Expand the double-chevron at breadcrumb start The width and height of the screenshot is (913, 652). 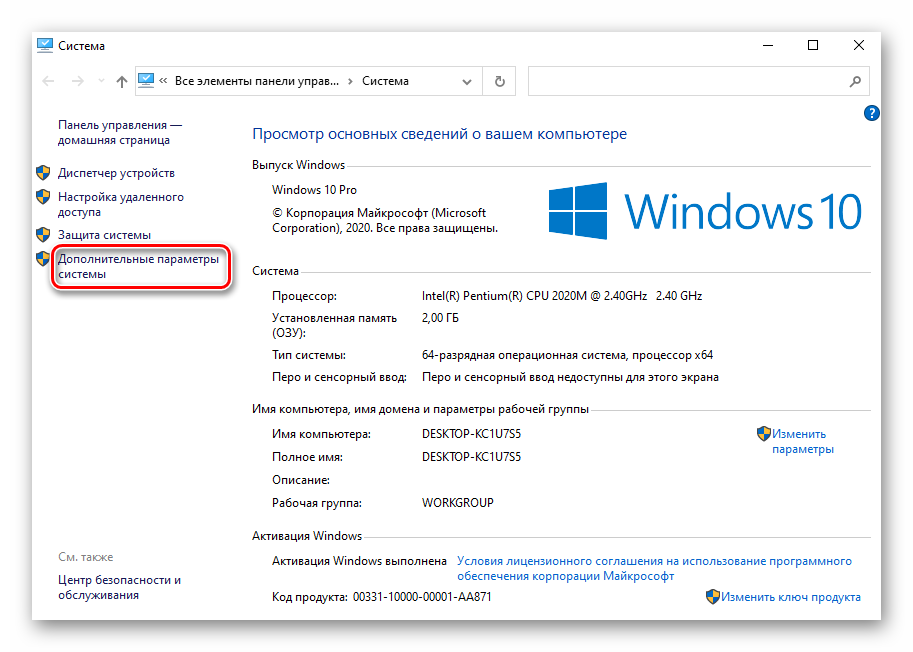165,81
